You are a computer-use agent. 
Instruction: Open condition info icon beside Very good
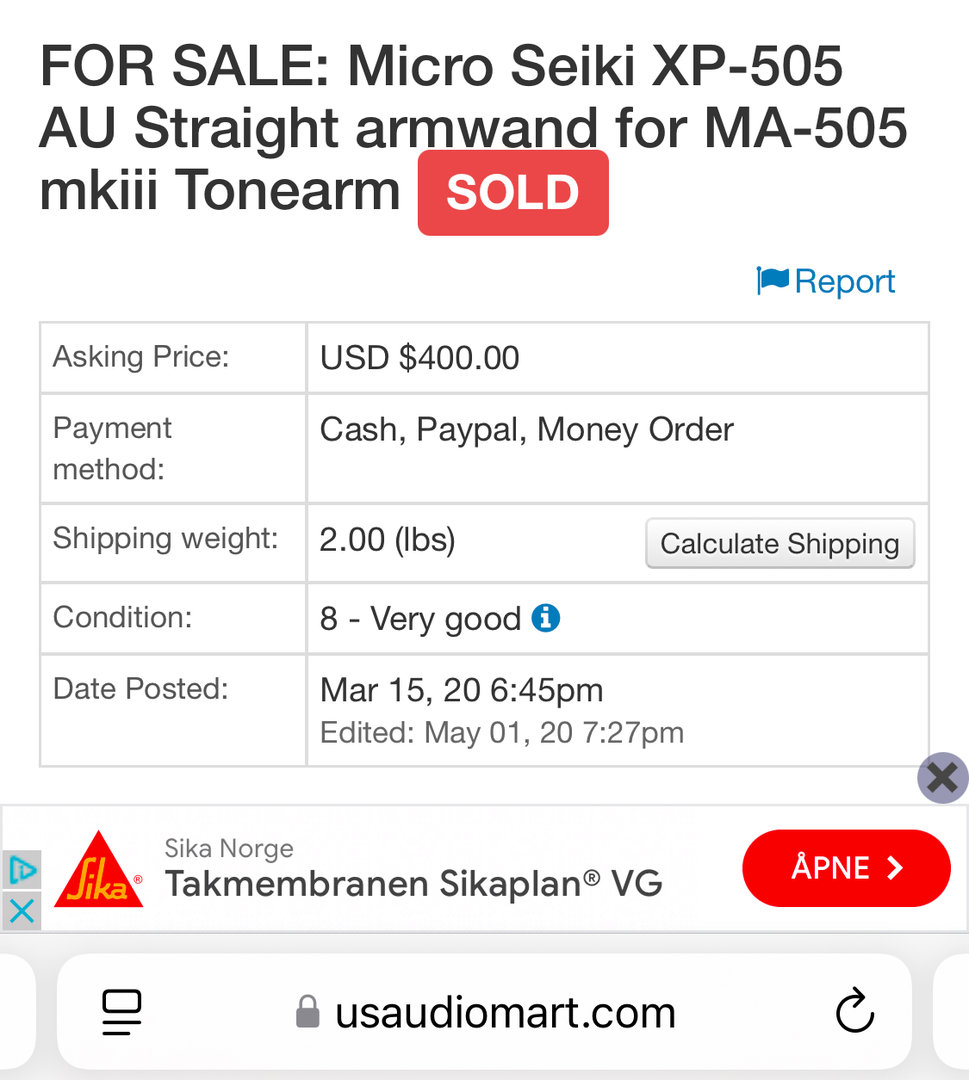click(545, 618)
